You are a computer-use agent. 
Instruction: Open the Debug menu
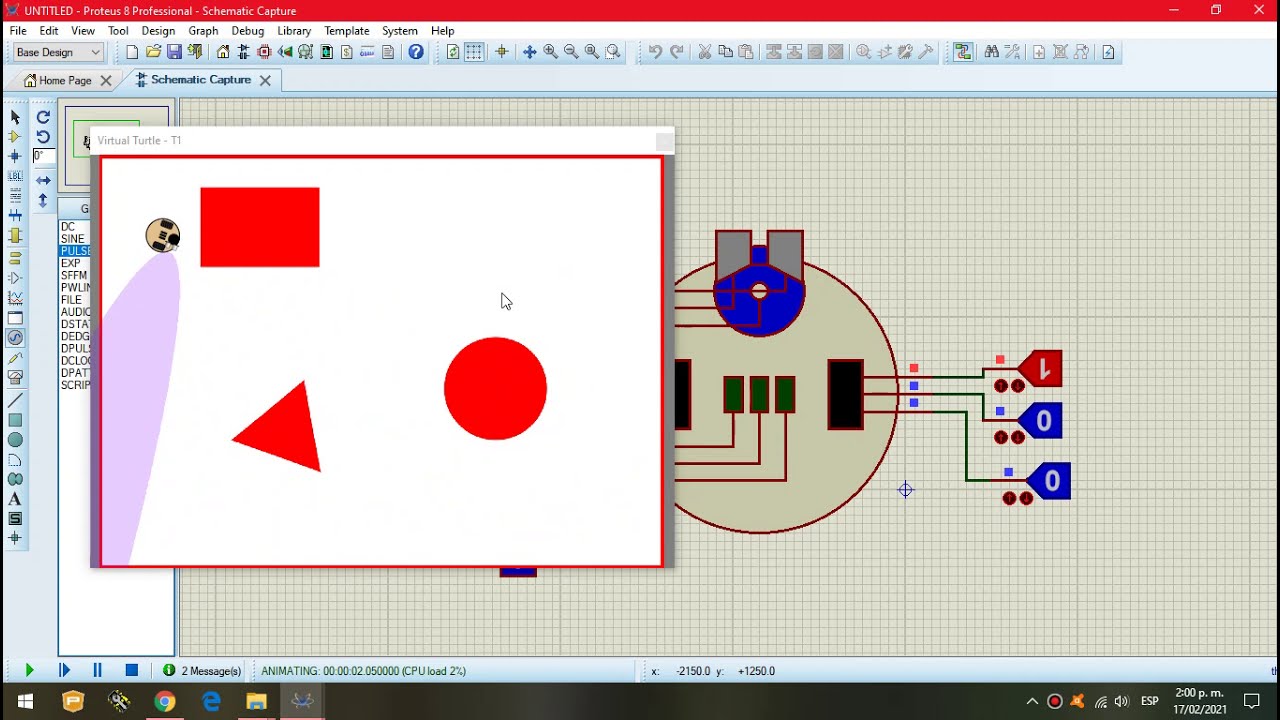tap(248, 31)
